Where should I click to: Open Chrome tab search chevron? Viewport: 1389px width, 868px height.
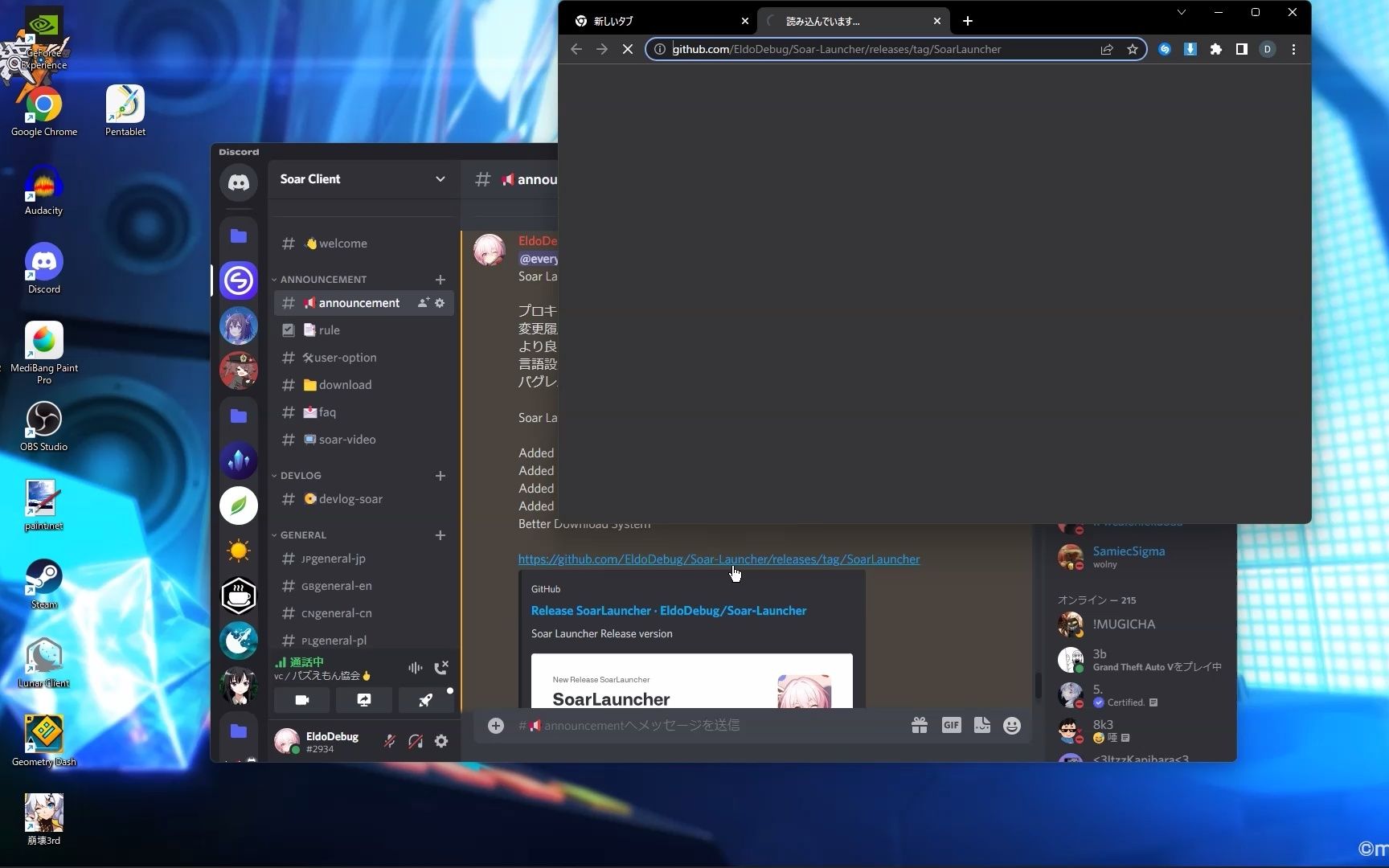[1182, 12]
